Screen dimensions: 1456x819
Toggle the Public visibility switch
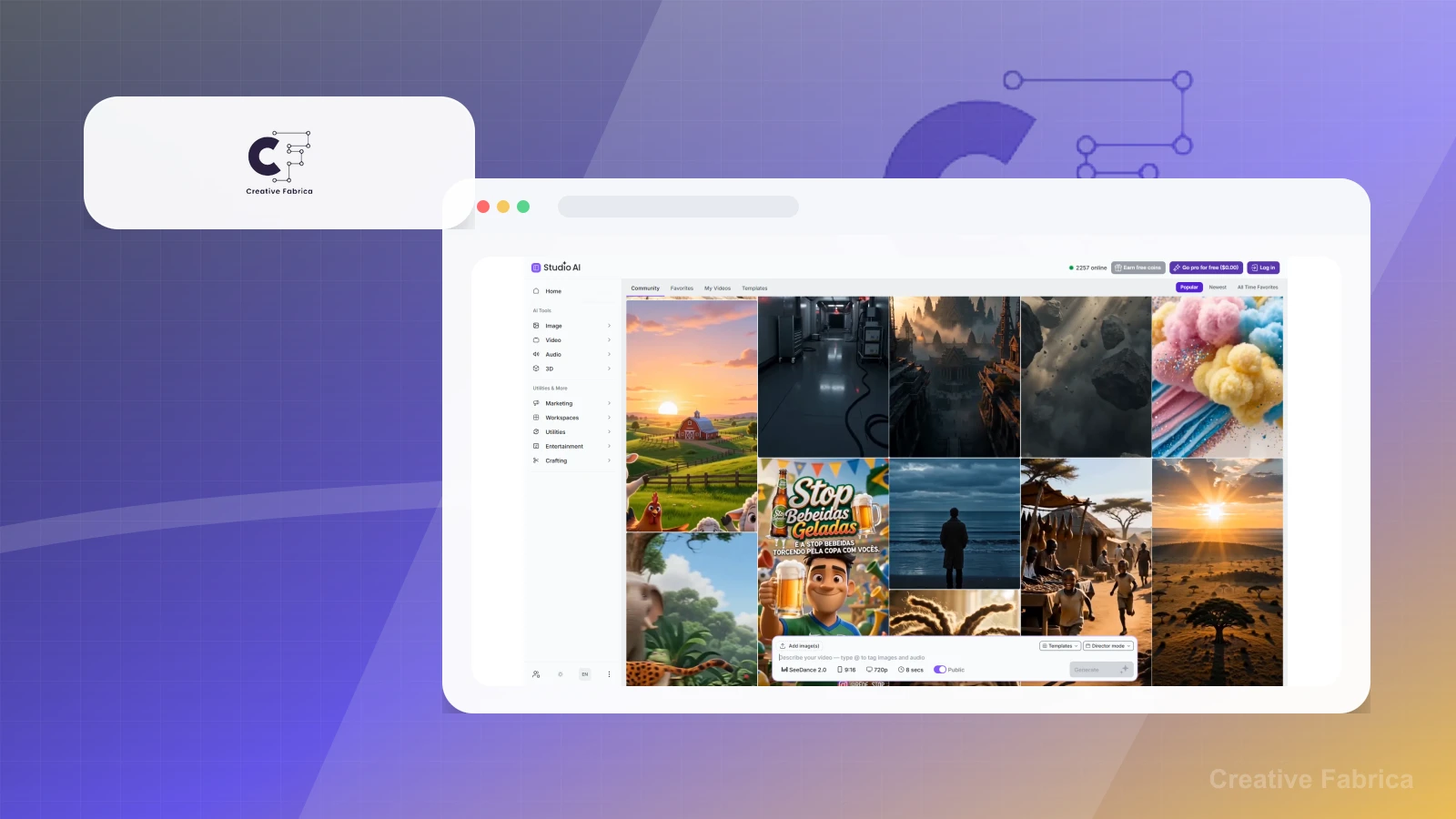tap(940, 670)
